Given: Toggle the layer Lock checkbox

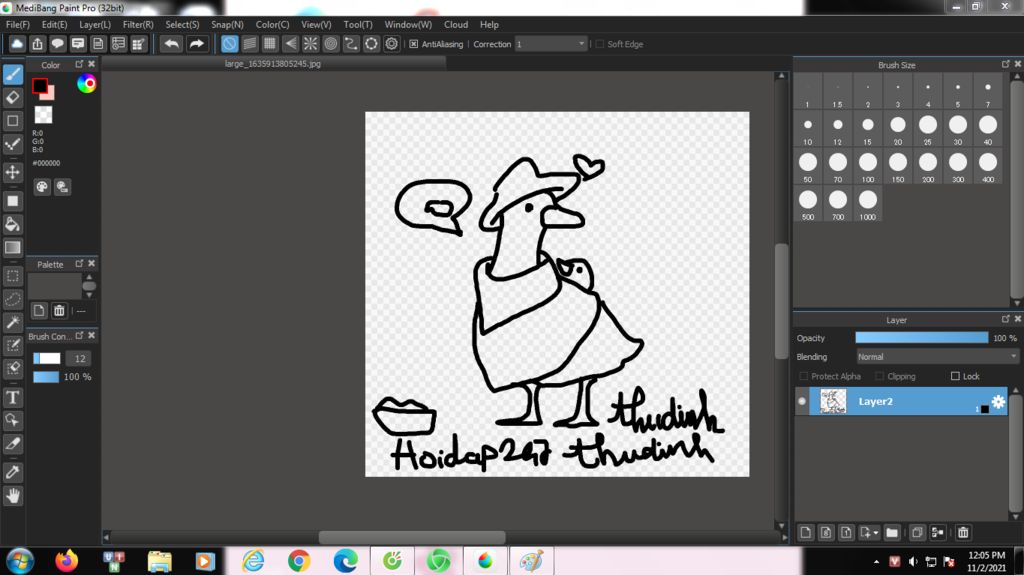Looking at the screenshot, I should pos(955,376).
